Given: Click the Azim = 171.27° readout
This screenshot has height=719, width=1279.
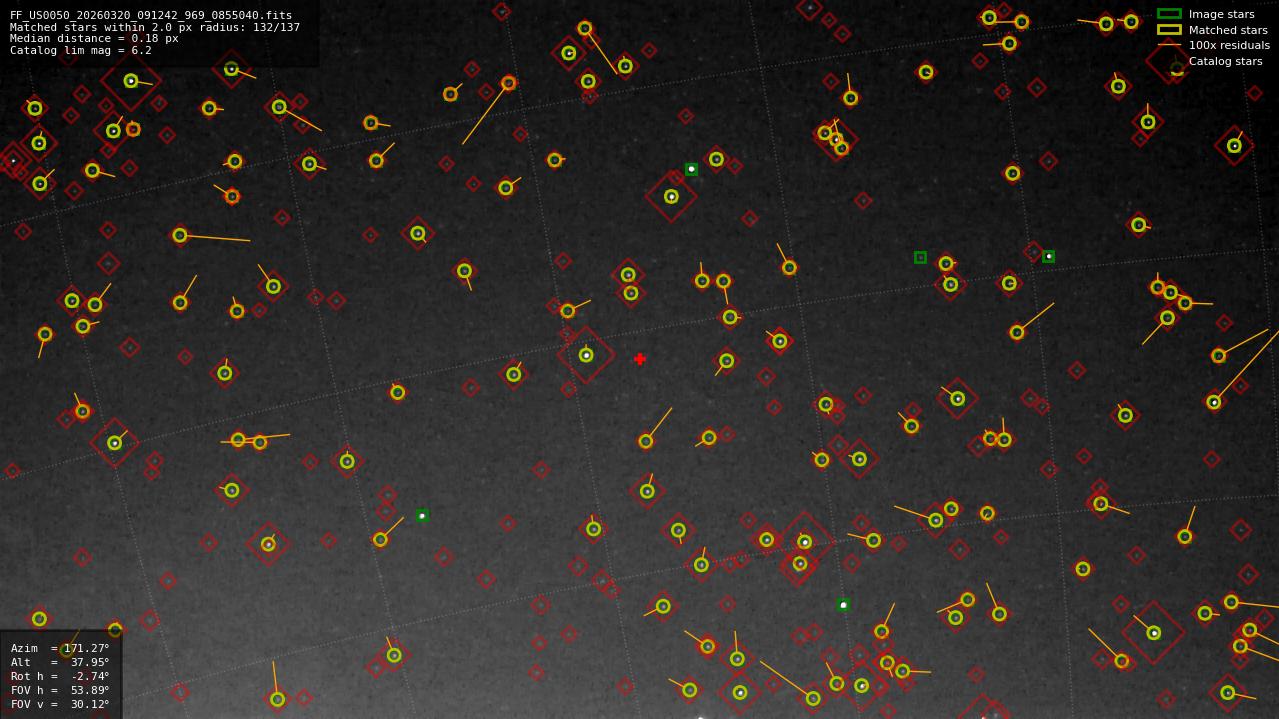Looking at the screenshot, I should (60, 648).
